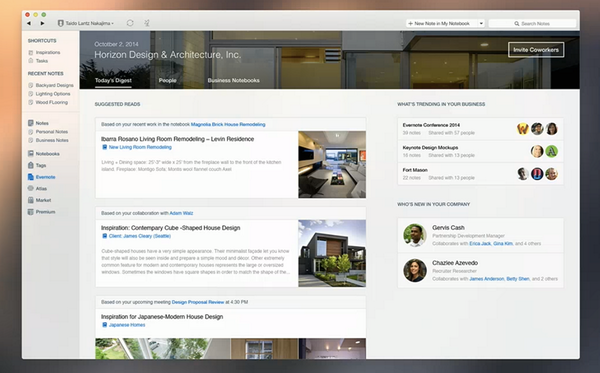The width and height of the screenshot is (600, 373).
Task: Click the cube-shaped house photo thumbnail
Action: (x=332, y=253)
